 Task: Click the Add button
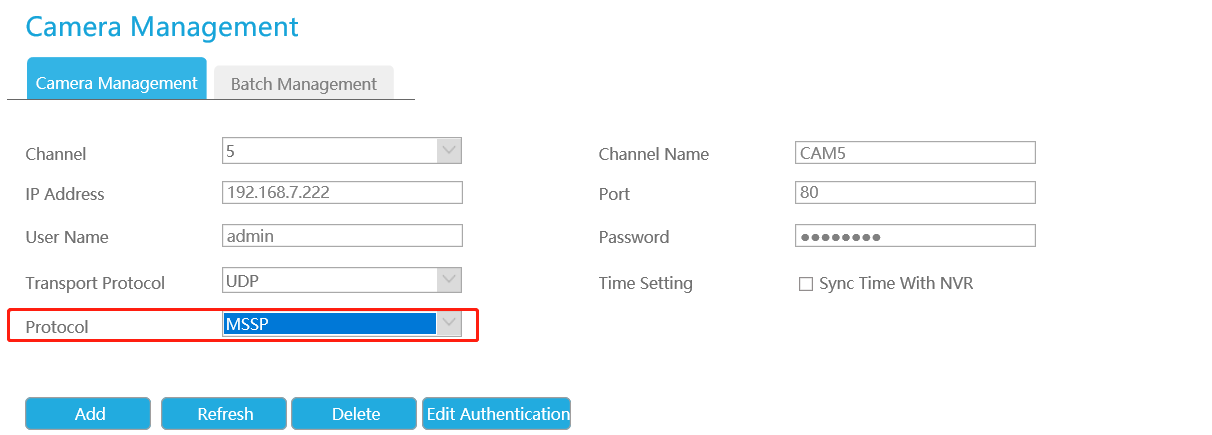88,413
